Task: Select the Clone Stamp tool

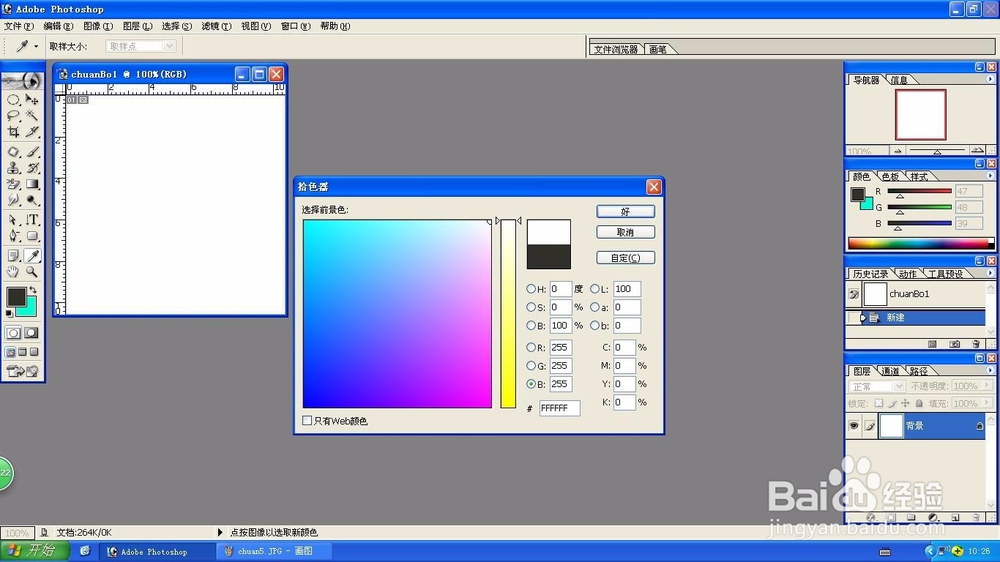Action: [x=13, y=168]
